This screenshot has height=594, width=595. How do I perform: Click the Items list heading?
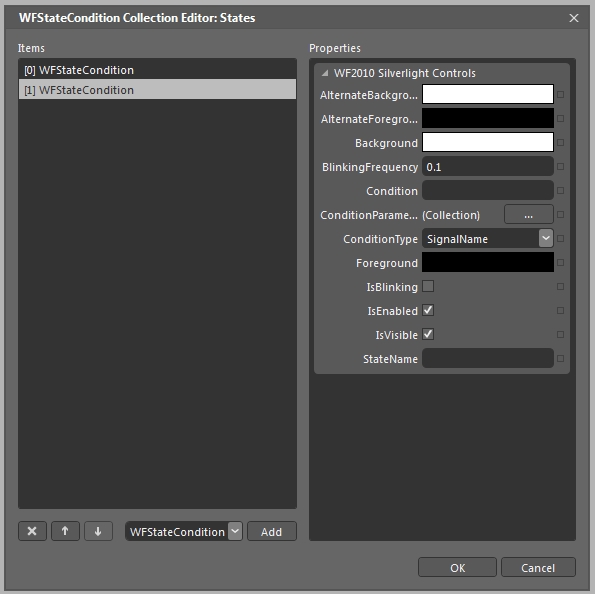tap(31, 48)
